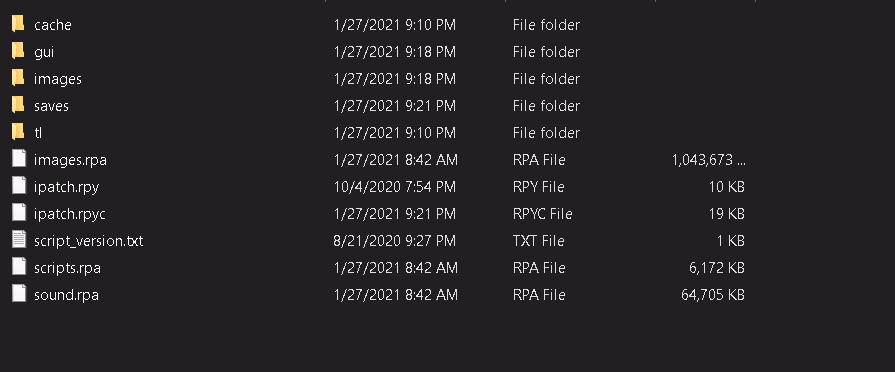Click the date modified of images.rpa
This screenshot has width=895, height=372.
[396, 160]
